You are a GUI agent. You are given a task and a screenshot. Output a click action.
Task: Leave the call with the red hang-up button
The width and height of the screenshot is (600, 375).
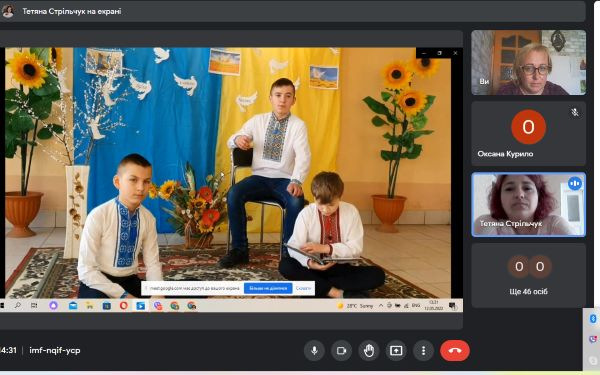(x=455, y=351)
